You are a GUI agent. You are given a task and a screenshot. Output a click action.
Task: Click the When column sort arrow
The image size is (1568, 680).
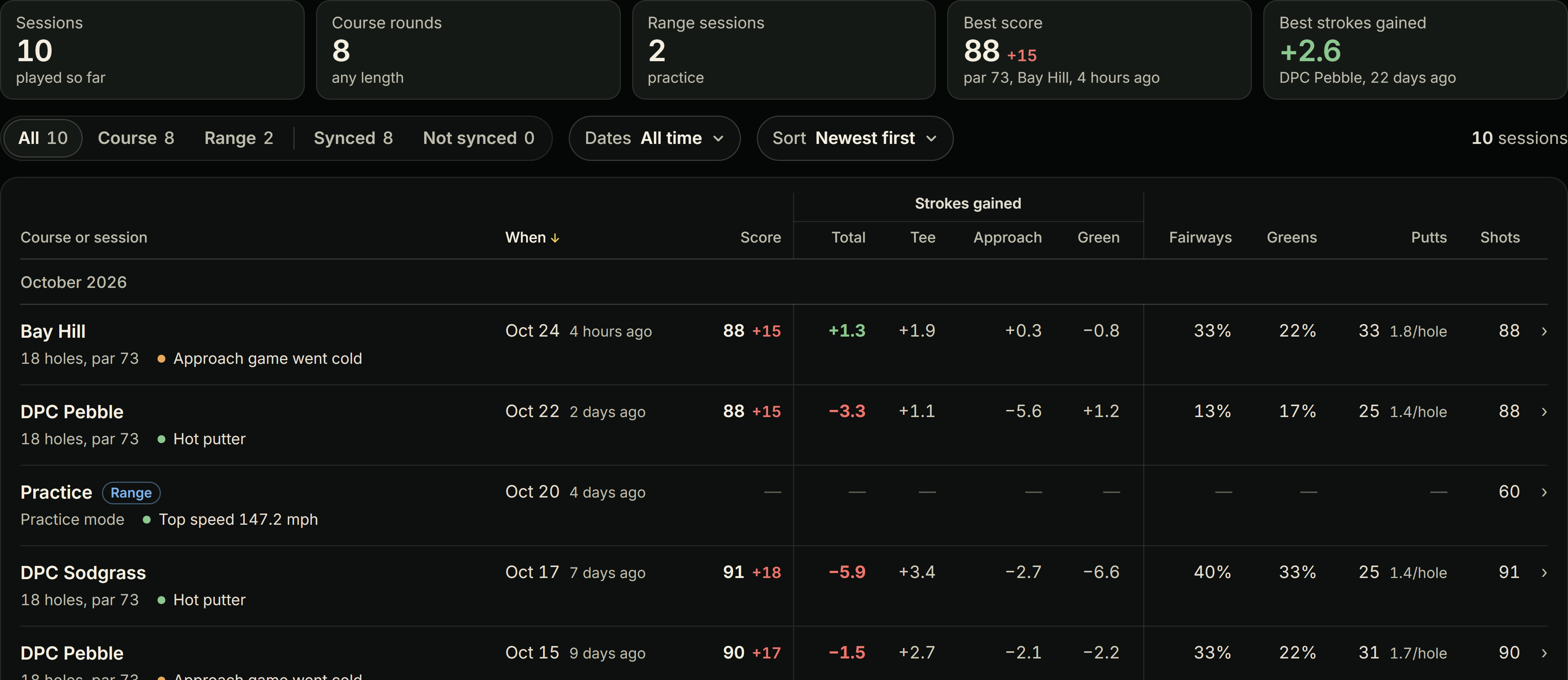tap(554, 238)
